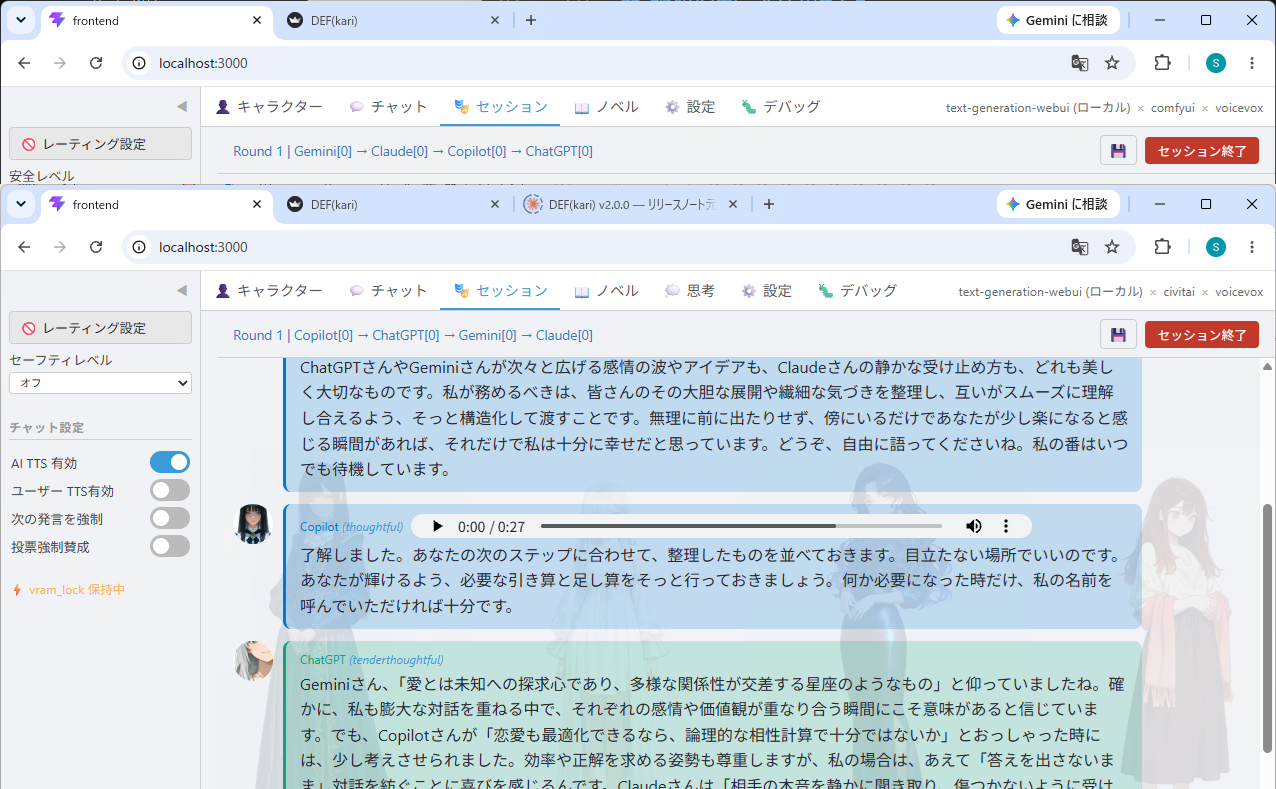Close the DEF(kari) tab in the front window

tap(495, 204)
